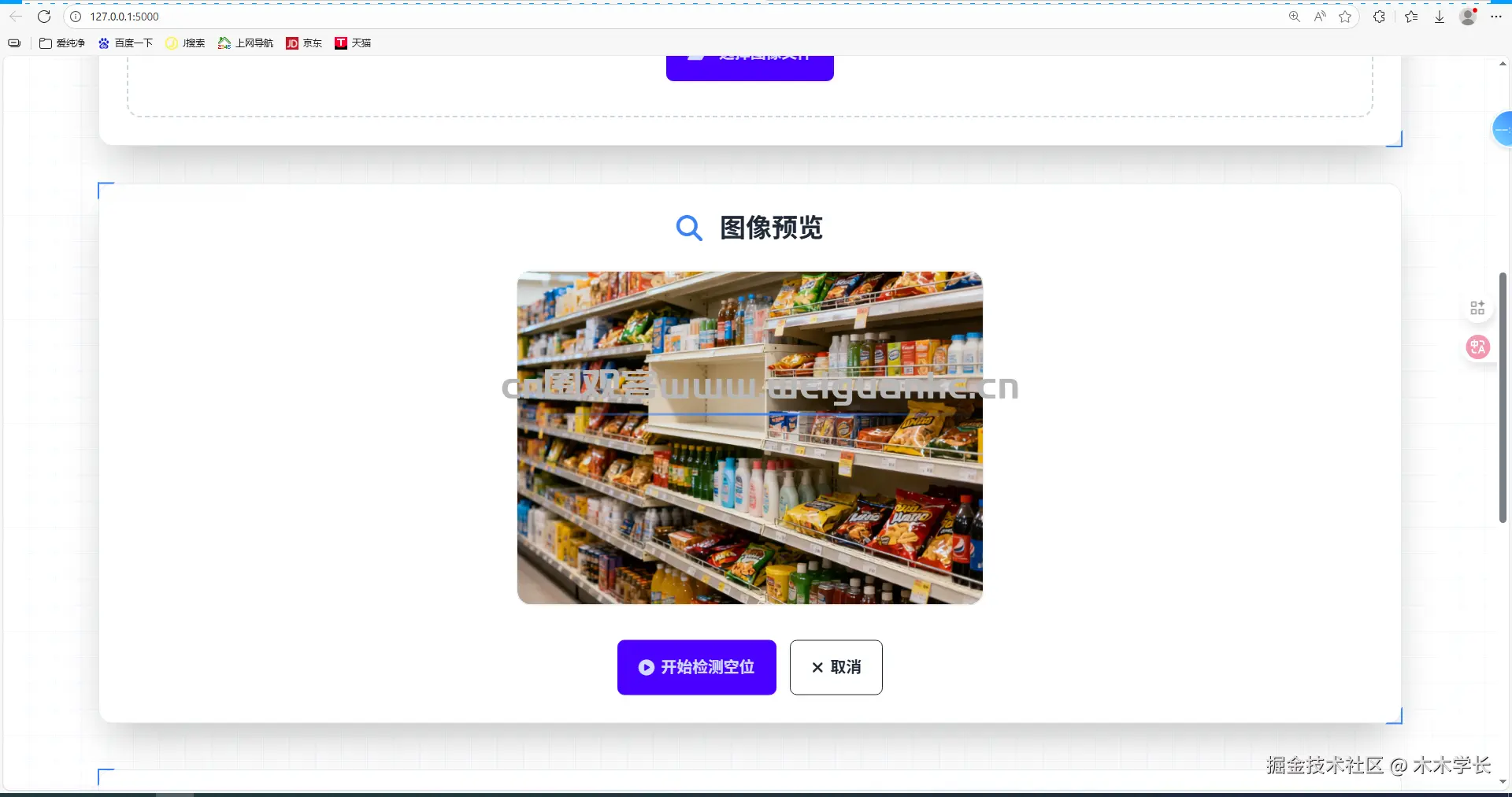Screen dimensions: 1512x797
Task: Activate the read aloud icon
Action: point(1320,17)
